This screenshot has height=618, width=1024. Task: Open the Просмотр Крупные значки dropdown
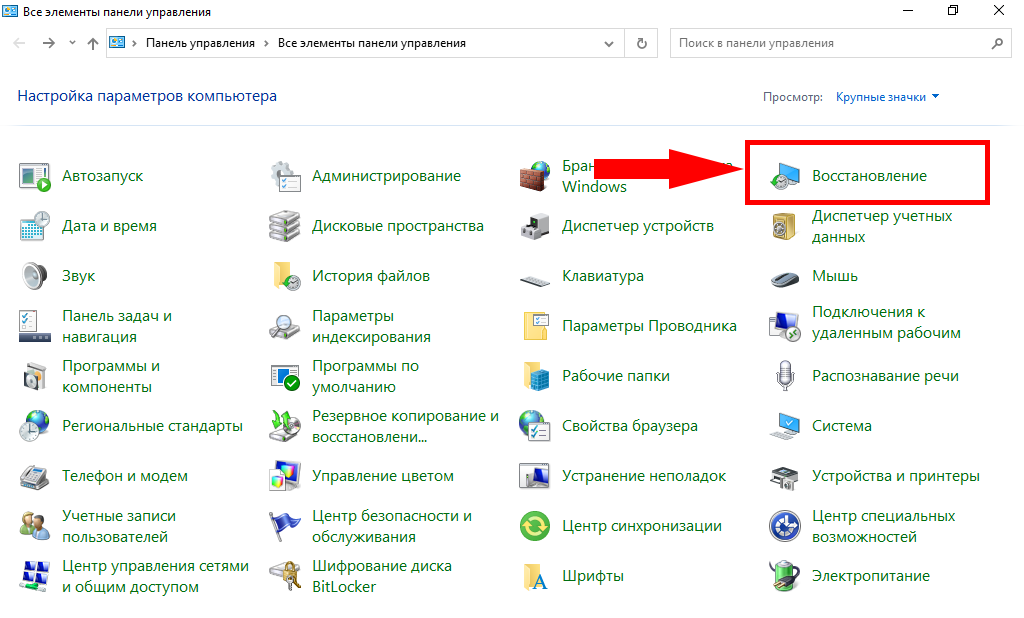click(888, 97)
